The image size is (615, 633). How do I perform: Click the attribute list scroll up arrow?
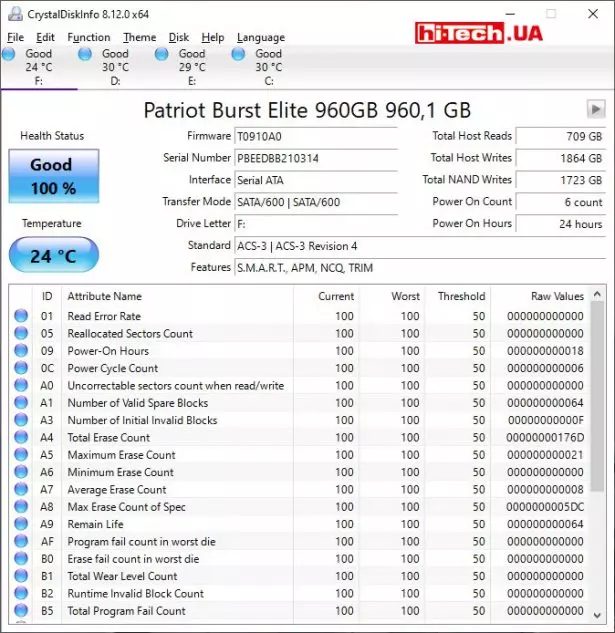point(597,295)
